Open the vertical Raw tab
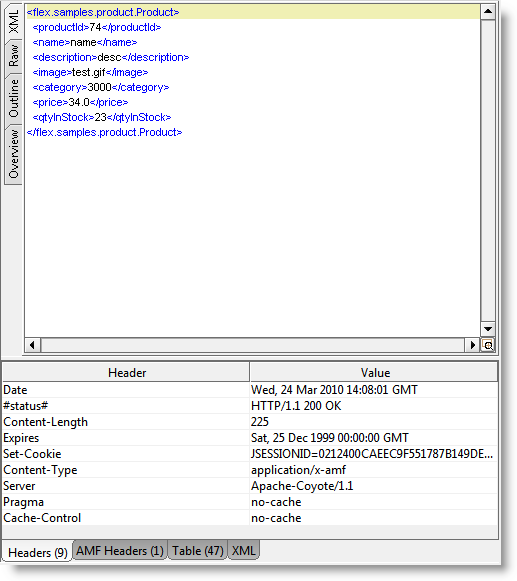Viewport: 517px width, 581px height. [x=14, y=56]
